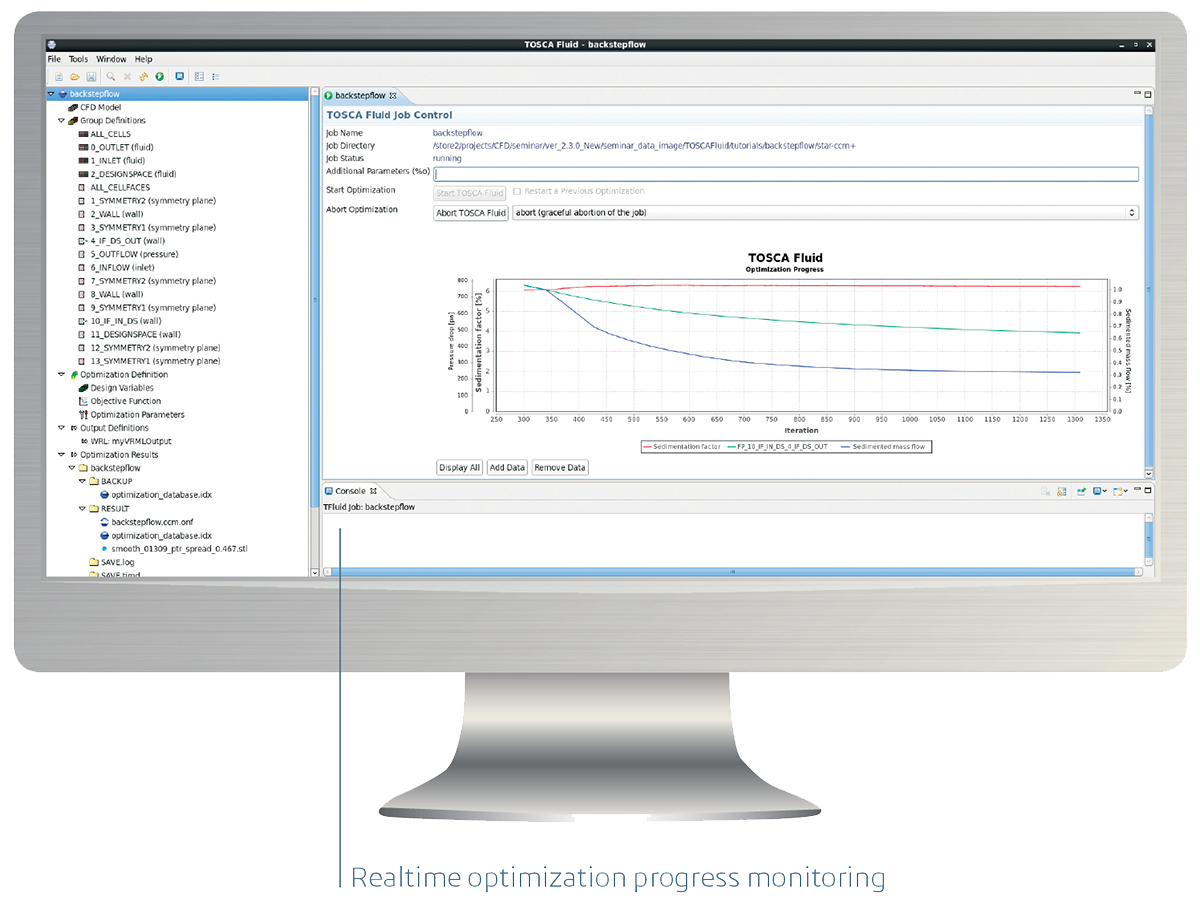Open the File menu
The image size is (1200, 900).
point(54,59)
